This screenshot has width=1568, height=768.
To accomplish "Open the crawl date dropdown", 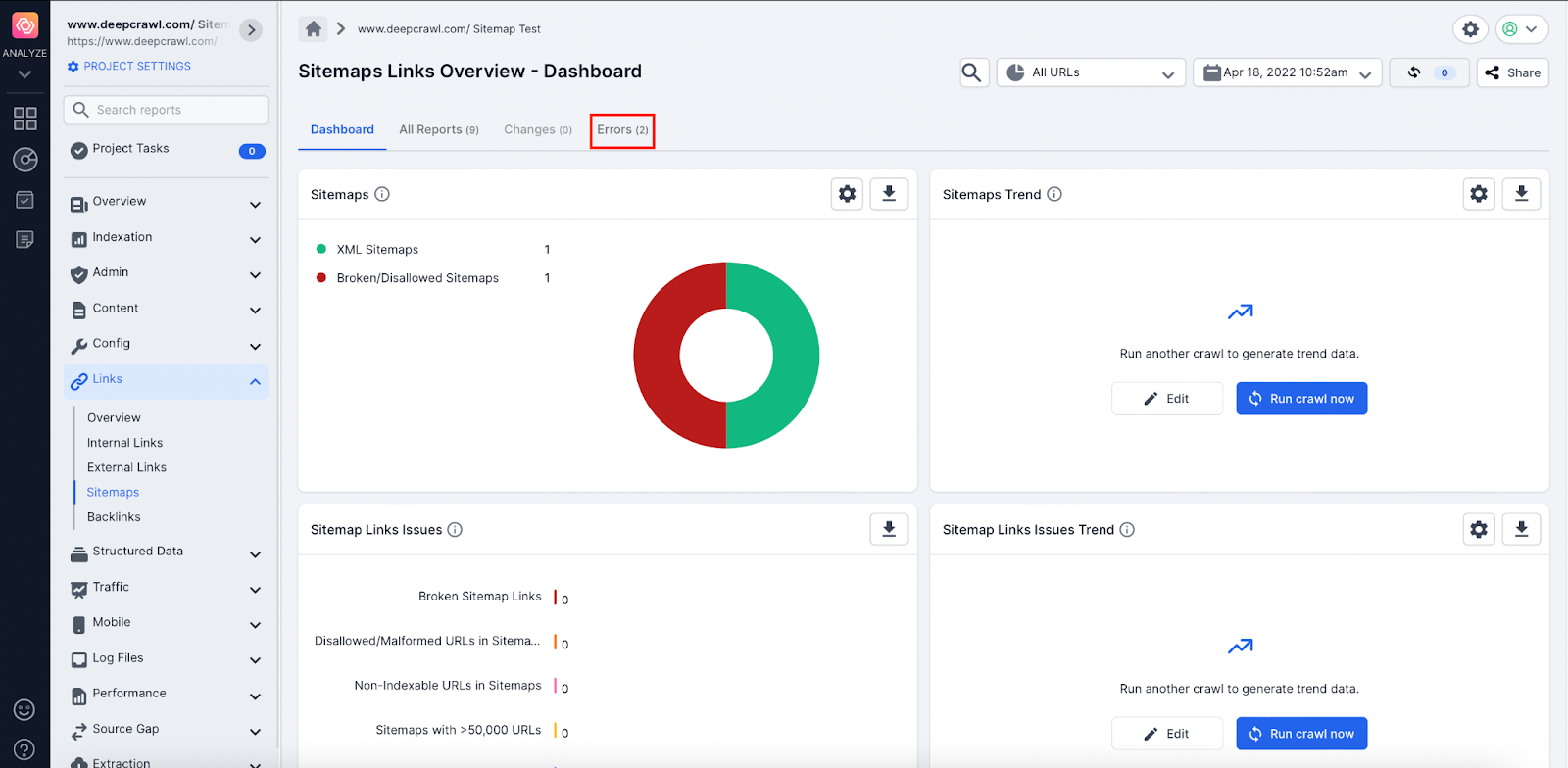I will (x=1287, y=72).
